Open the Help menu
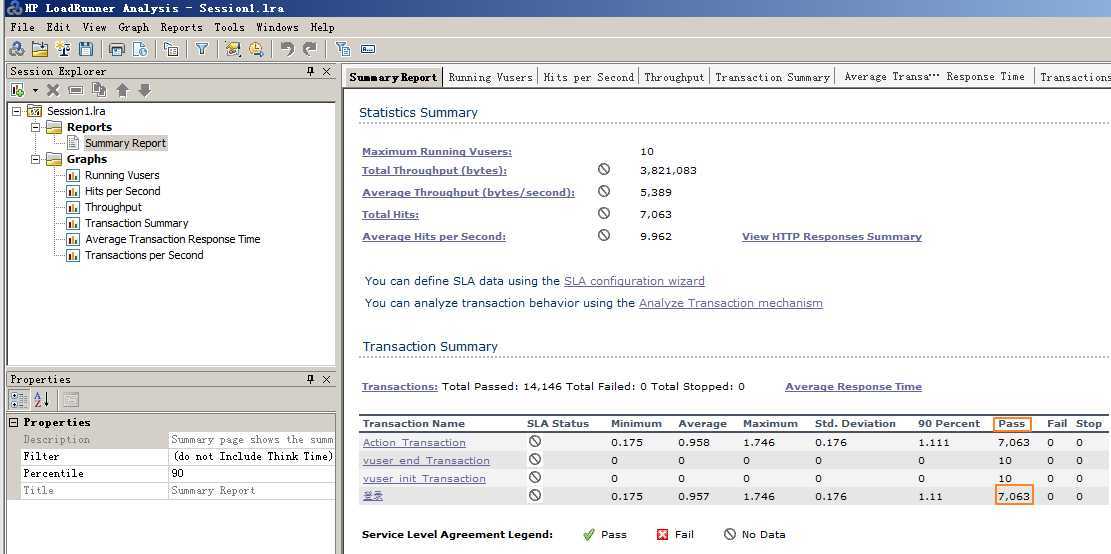 322,27
